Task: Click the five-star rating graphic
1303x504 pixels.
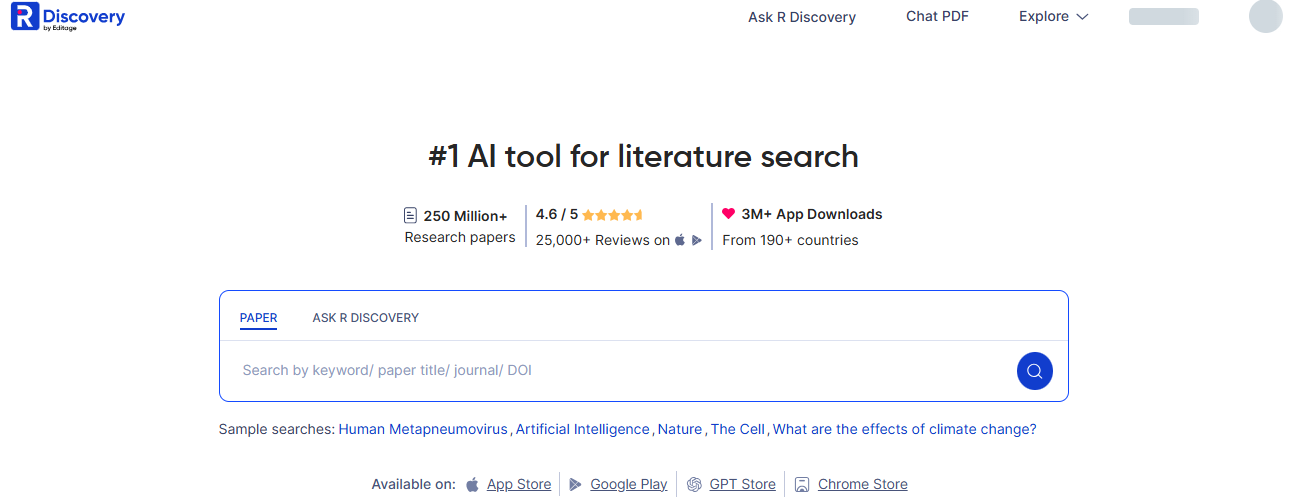Action: click(x=613, y=215)
